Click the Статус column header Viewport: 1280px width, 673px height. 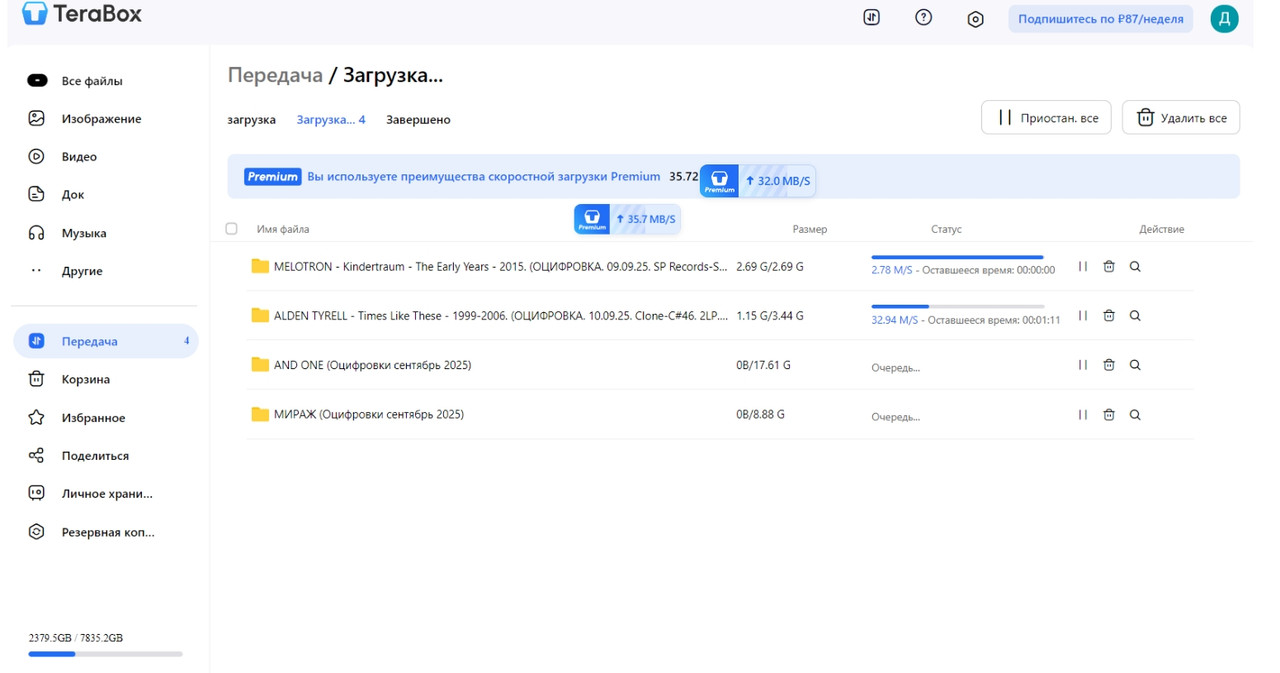pyautogui.click(x=946, y=229)
